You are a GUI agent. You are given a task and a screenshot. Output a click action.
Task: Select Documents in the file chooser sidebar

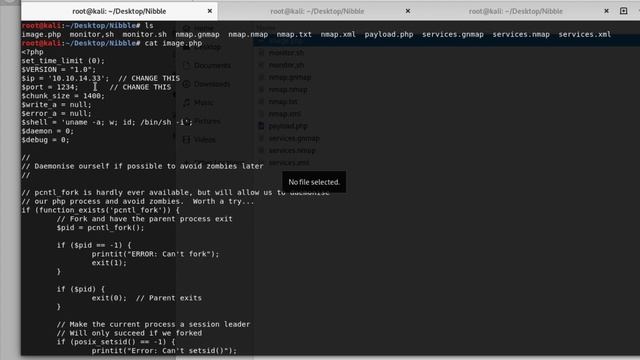tap(212, 65)
